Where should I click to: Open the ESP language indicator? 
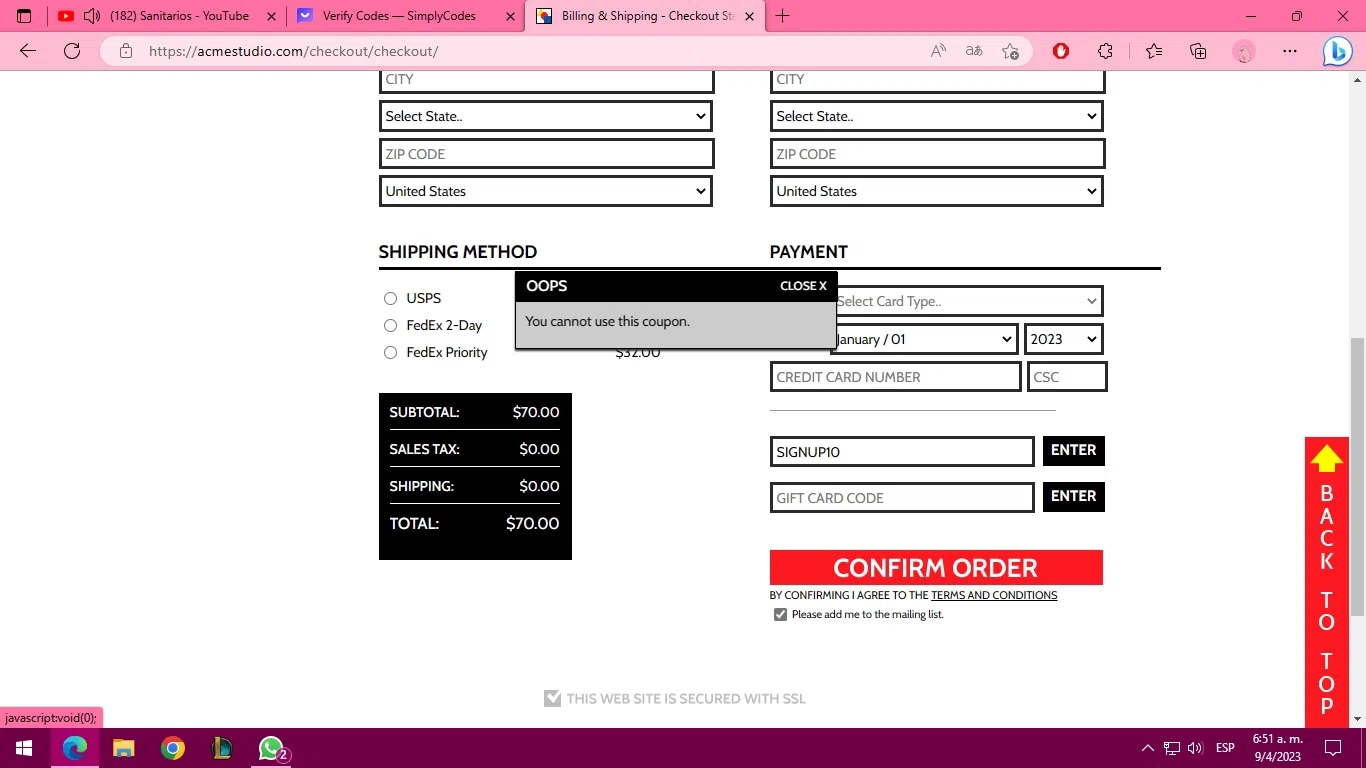1225,748
